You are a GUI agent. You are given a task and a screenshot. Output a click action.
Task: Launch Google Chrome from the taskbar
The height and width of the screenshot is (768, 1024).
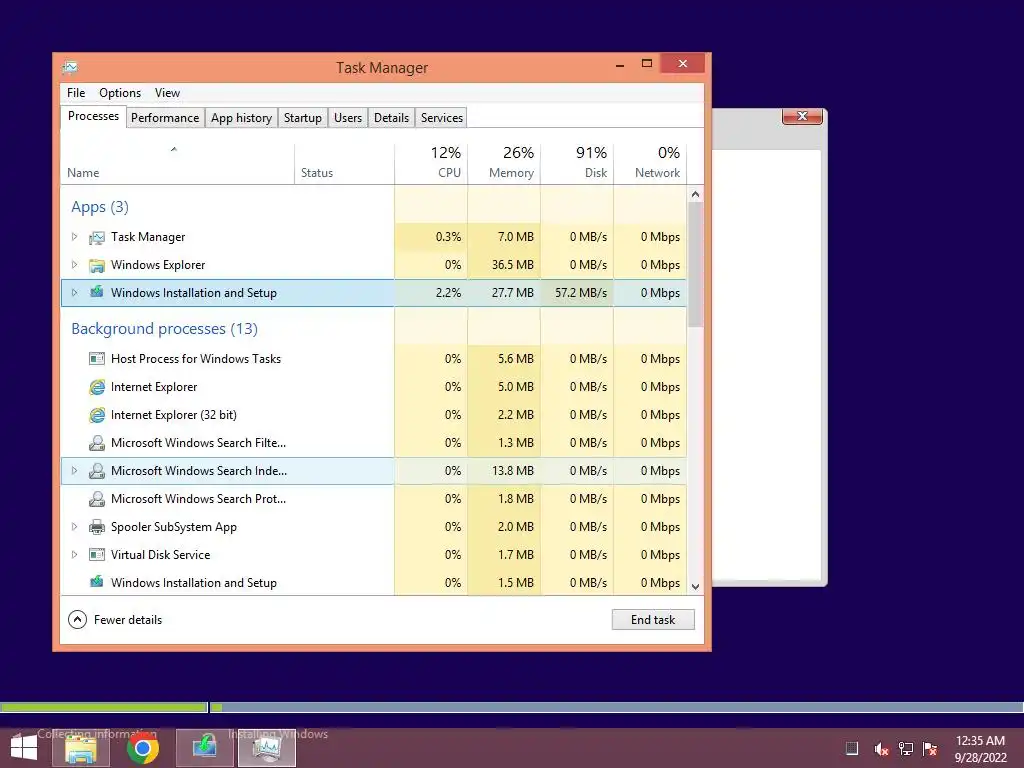[x=142, y=748]
